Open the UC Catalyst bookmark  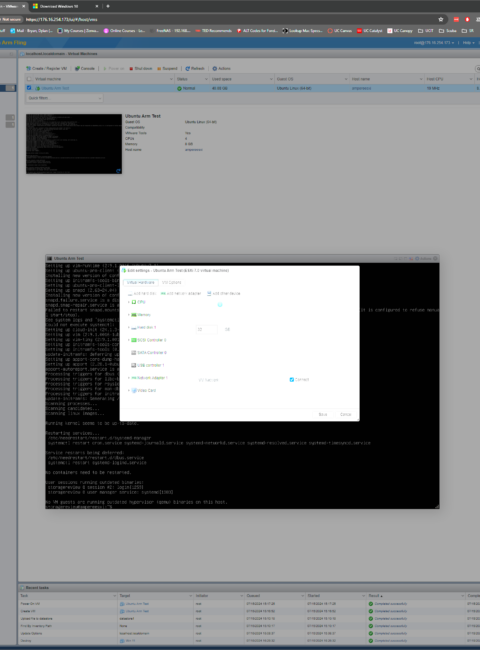(370, 31)
